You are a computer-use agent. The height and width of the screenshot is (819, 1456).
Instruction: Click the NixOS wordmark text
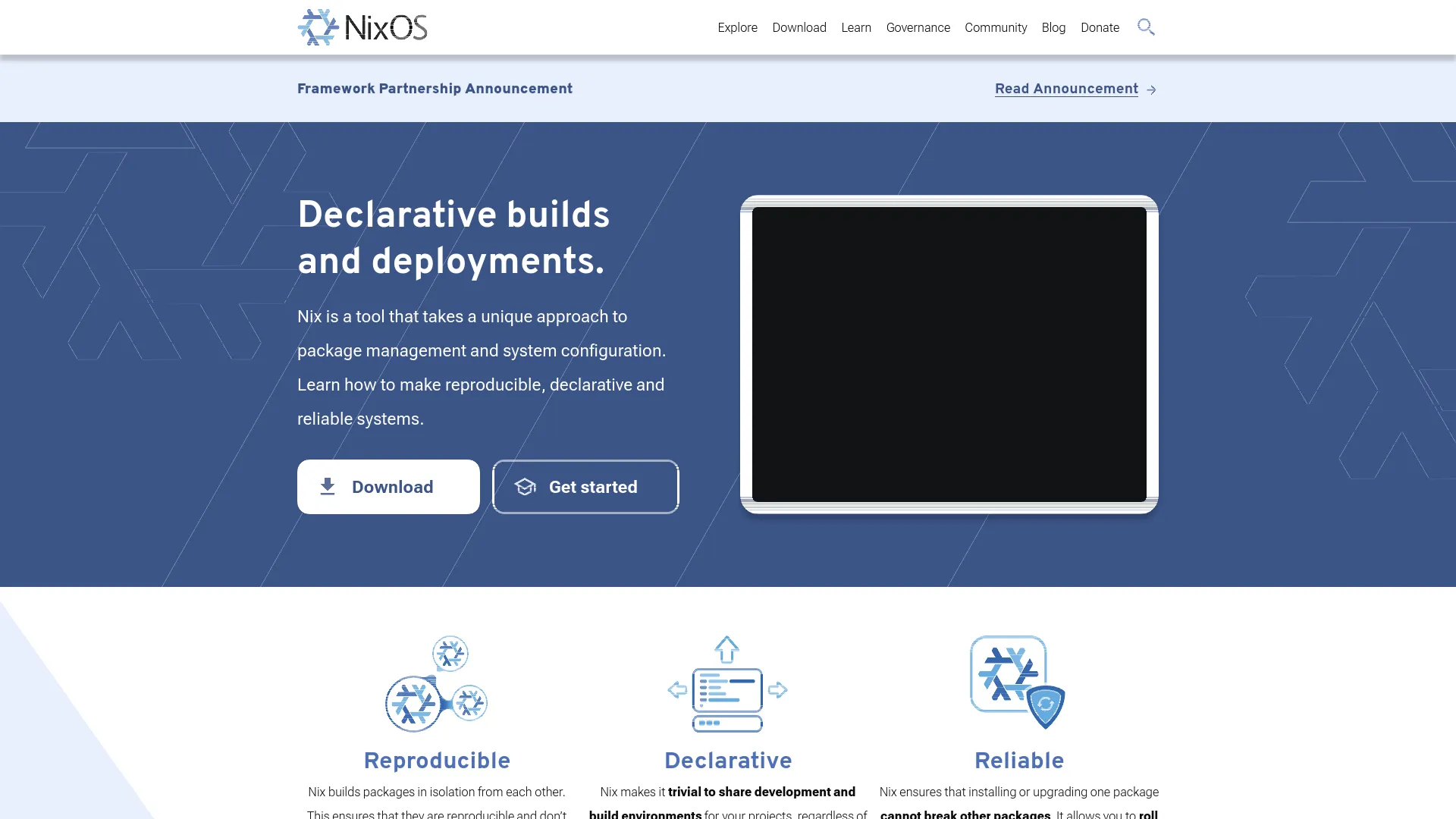[x=386, y=28]
